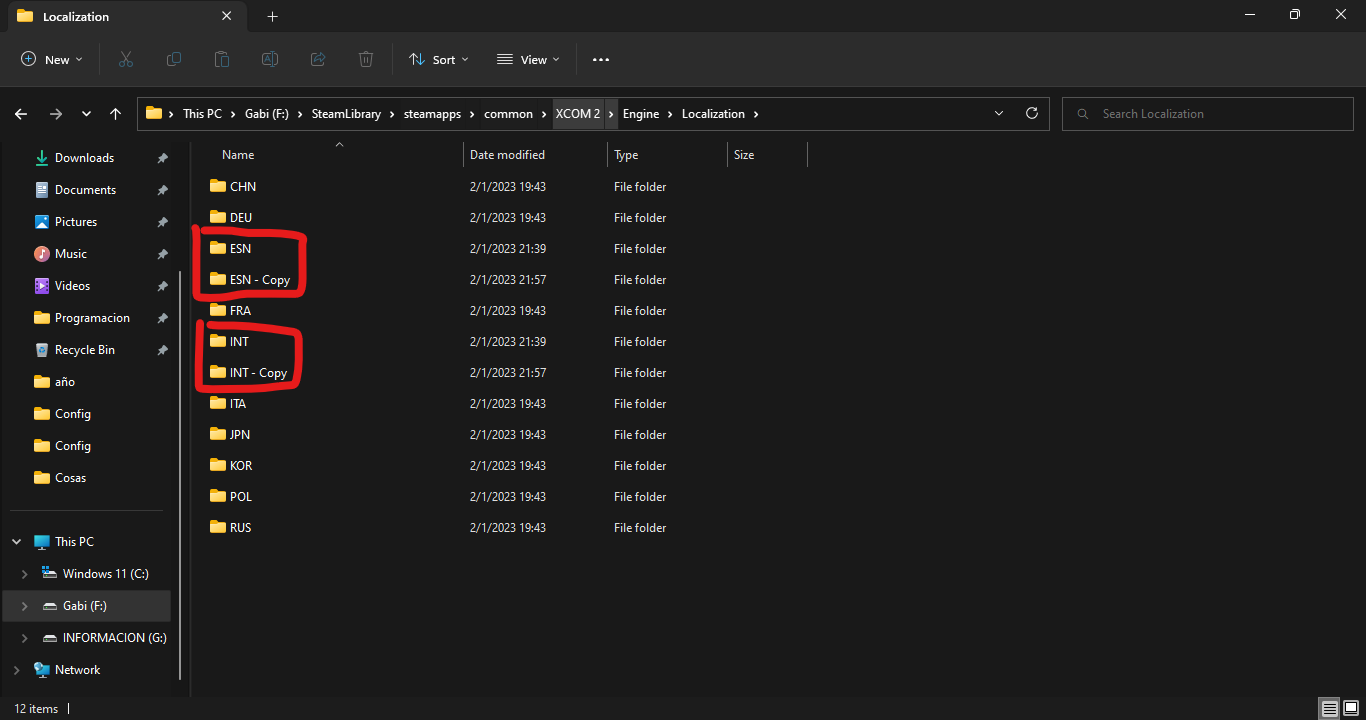Click the SteamLibrary breadcrumb segment

tap(346, 114)
